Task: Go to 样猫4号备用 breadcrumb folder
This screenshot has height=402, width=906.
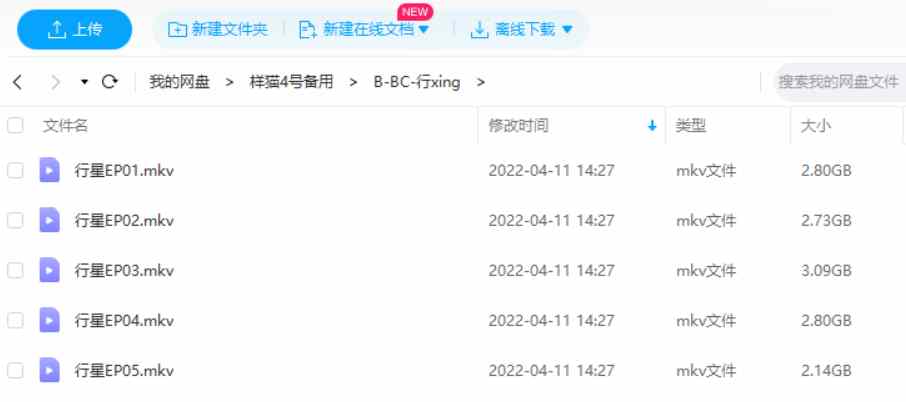Action: point(291,82)
